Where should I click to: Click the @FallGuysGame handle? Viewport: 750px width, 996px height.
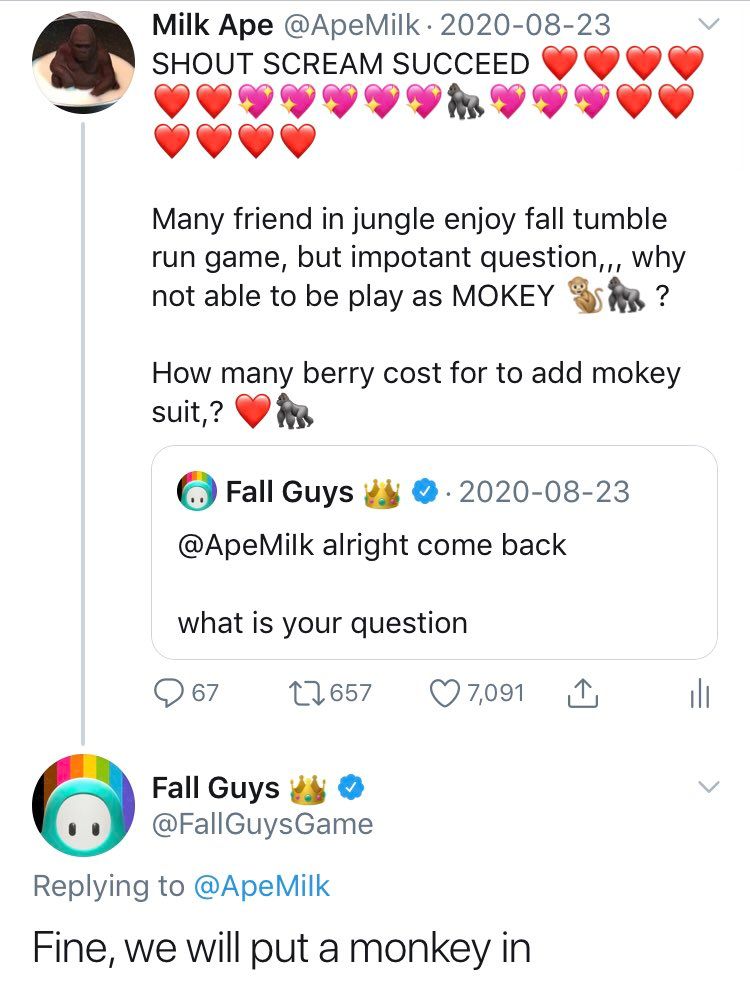pyautogui.click(x=262, y=824)
